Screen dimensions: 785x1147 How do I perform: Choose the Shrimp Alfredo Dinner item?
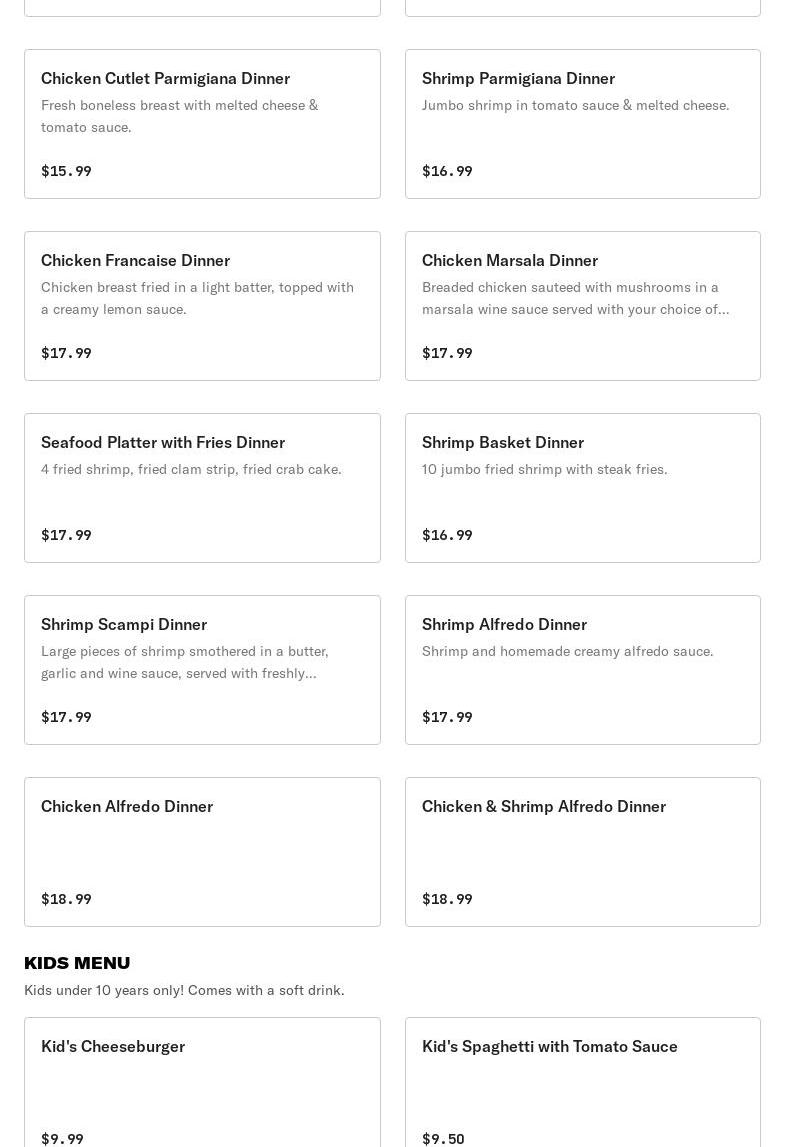[504, 624]
